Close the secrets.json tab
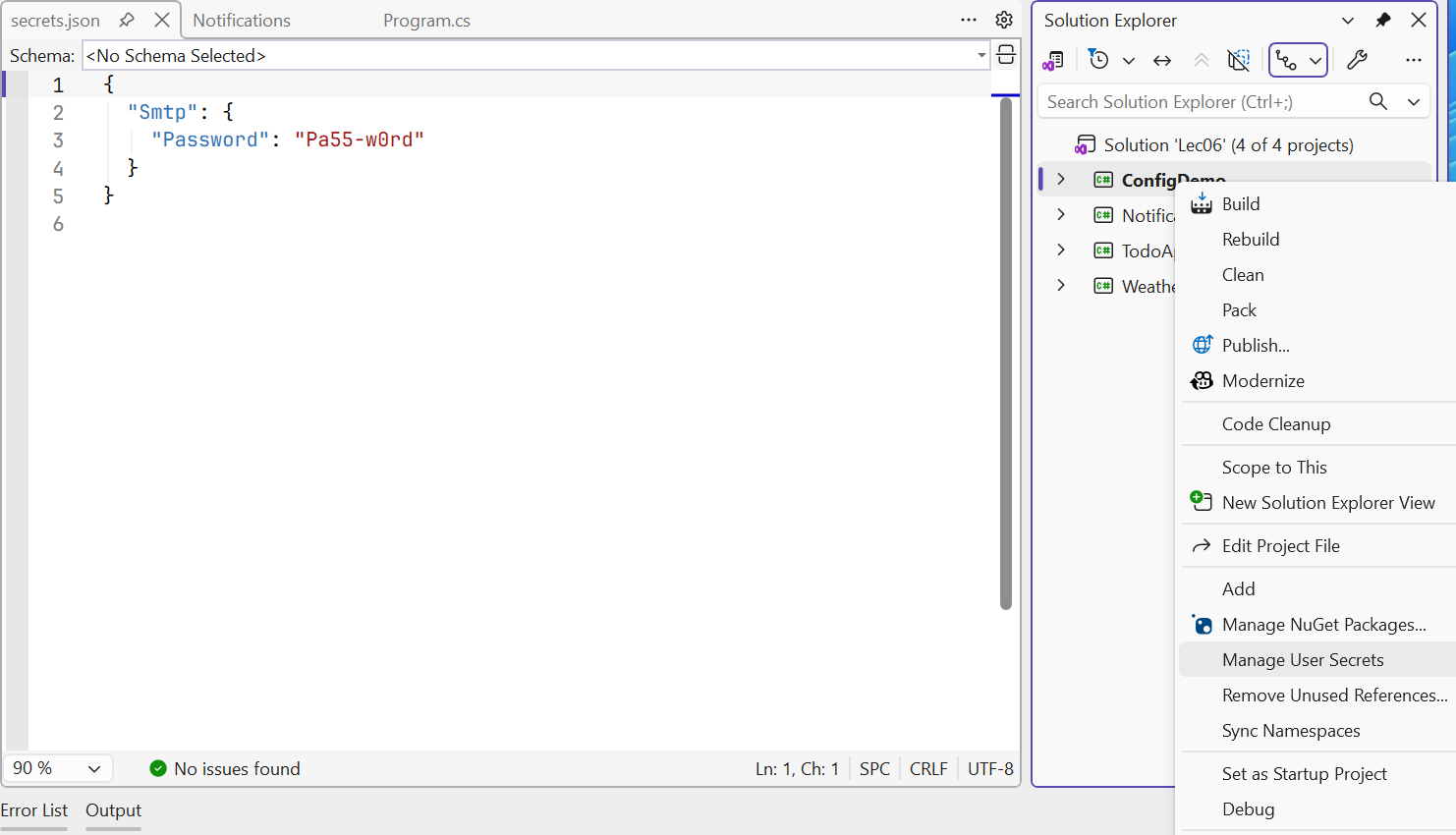 [x=162, y=20]
